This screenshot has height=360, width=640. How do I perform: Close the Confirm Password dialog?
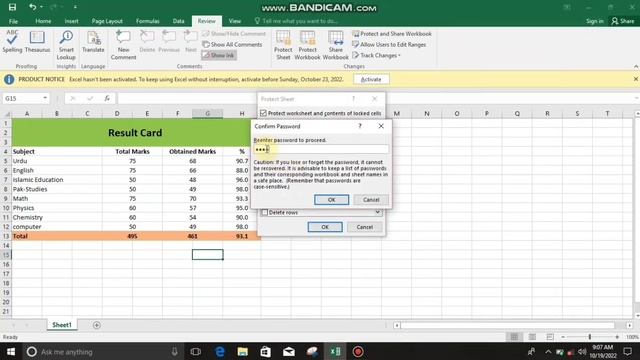pyautogui.click(x=381, y=126)
